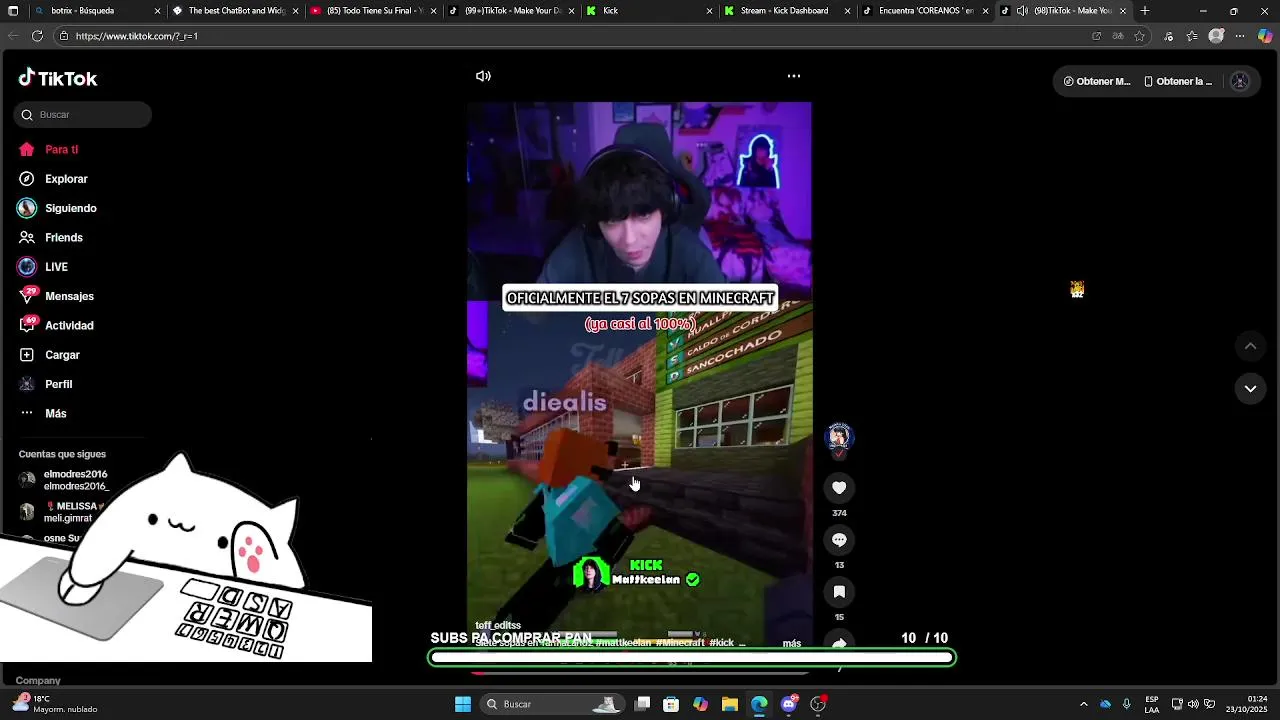This screenshot has height=720, width=1280.
Task: Add page to favorites star
Action: tap(1139, 36)
